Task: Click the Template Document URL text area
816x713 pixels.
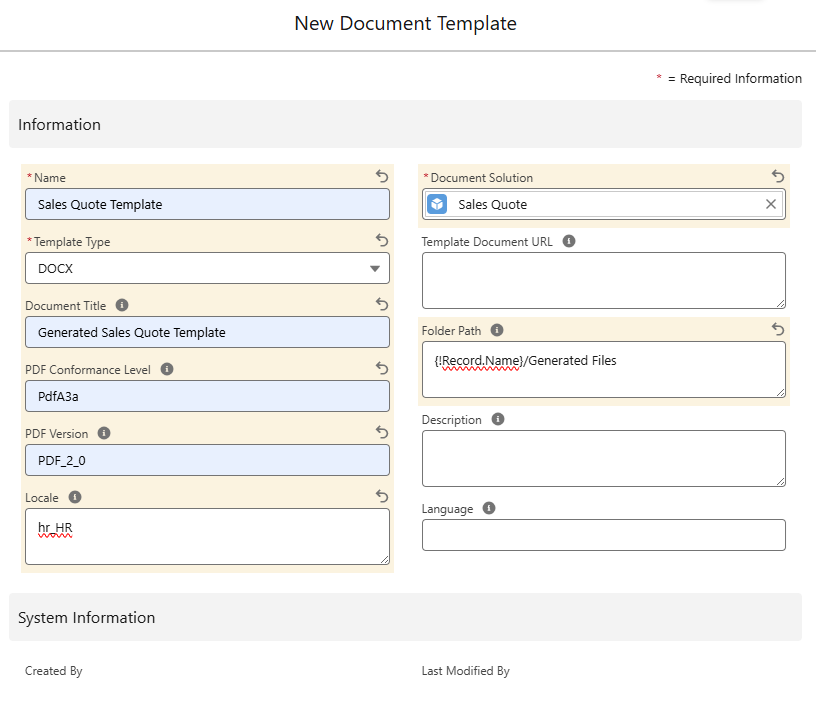Action: (603, 280)
